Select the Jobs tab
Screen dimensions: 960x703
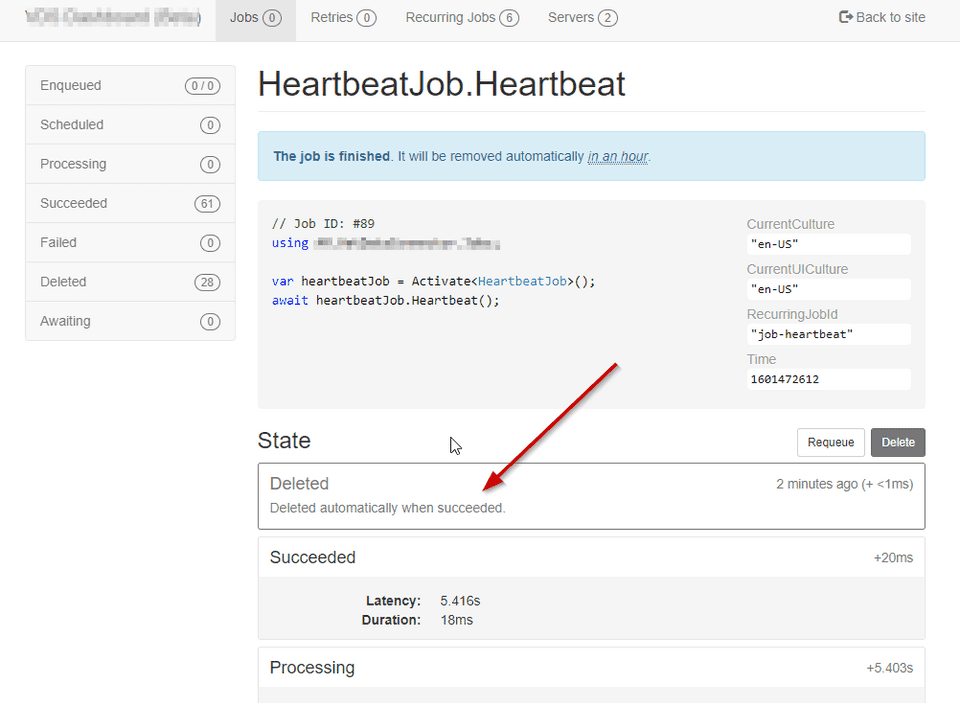pos(254,16)
